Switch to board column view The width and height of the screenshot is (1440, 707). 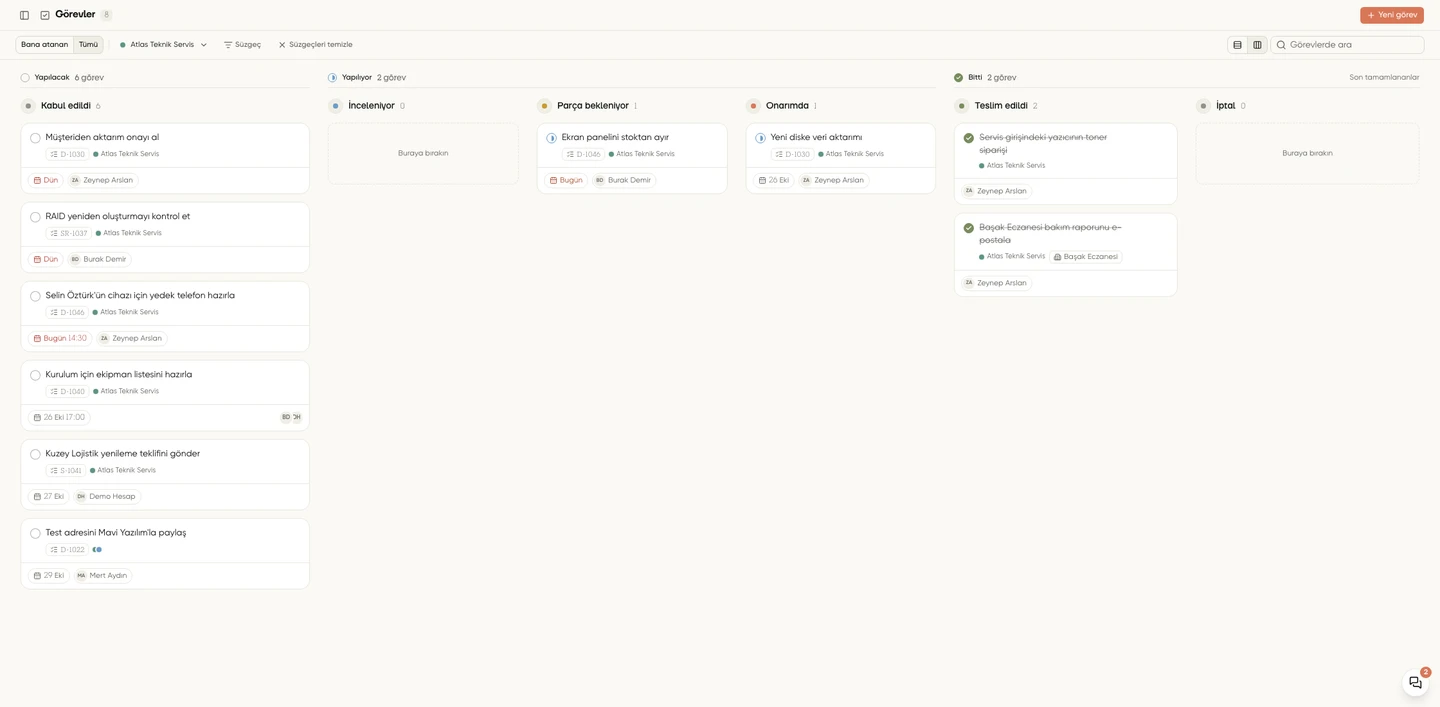coord(1257,45)
